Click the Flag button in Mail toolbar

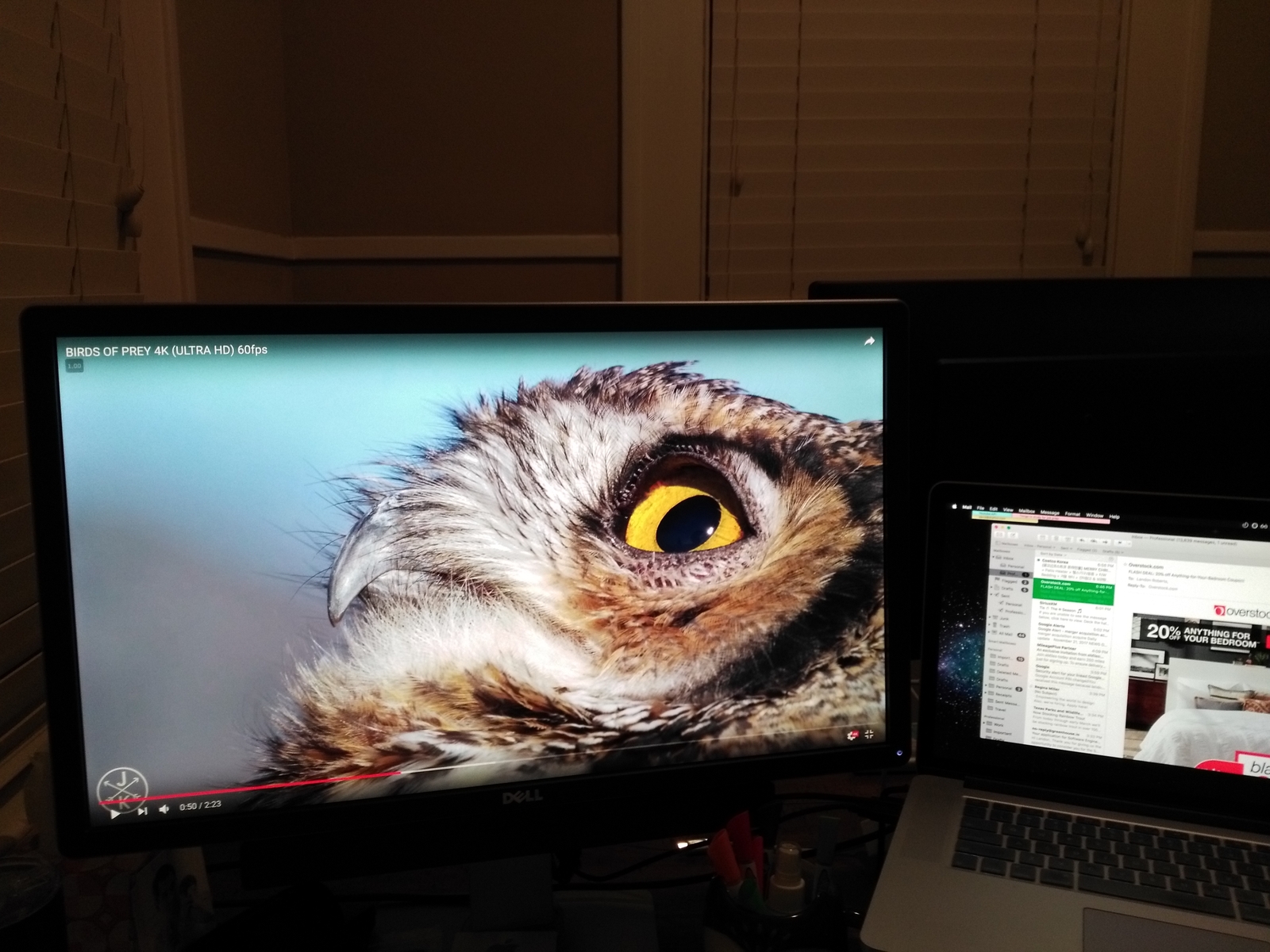[x=1120, y=543]
